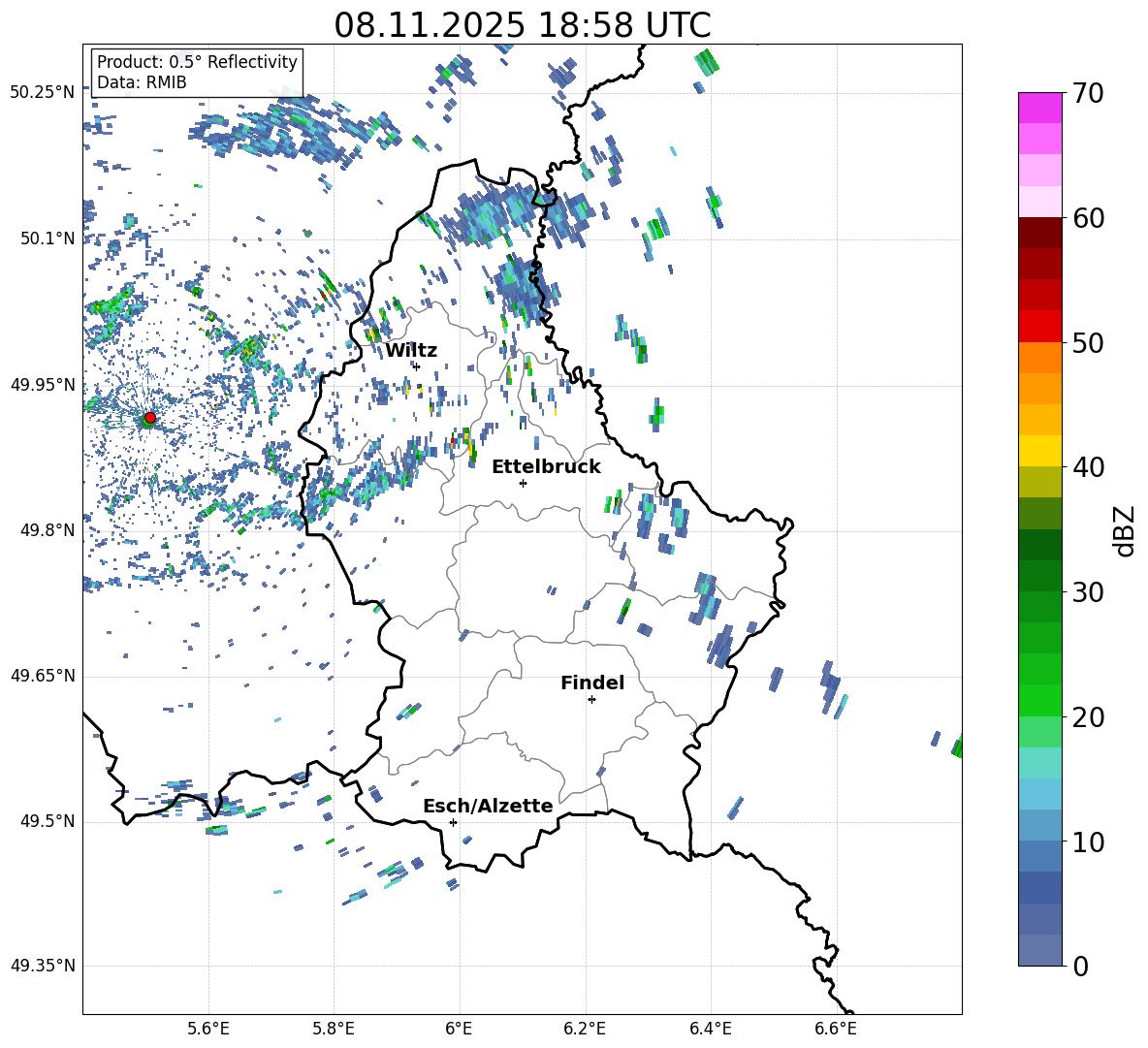Image resolution: width=1148 pixels, height=1048 pixels.
Task: Click the cross marker below Findel
Action: 591,699
